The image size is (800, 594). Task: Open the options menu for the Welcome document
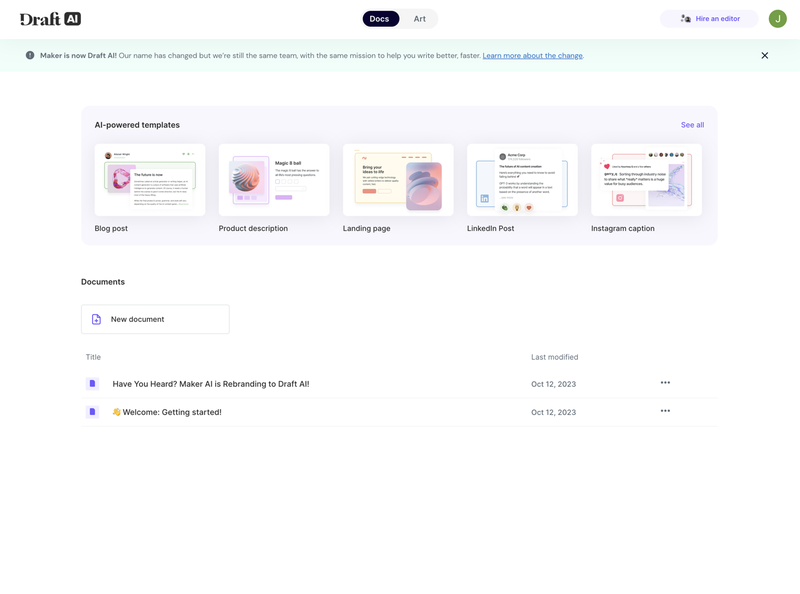point(665,410)
